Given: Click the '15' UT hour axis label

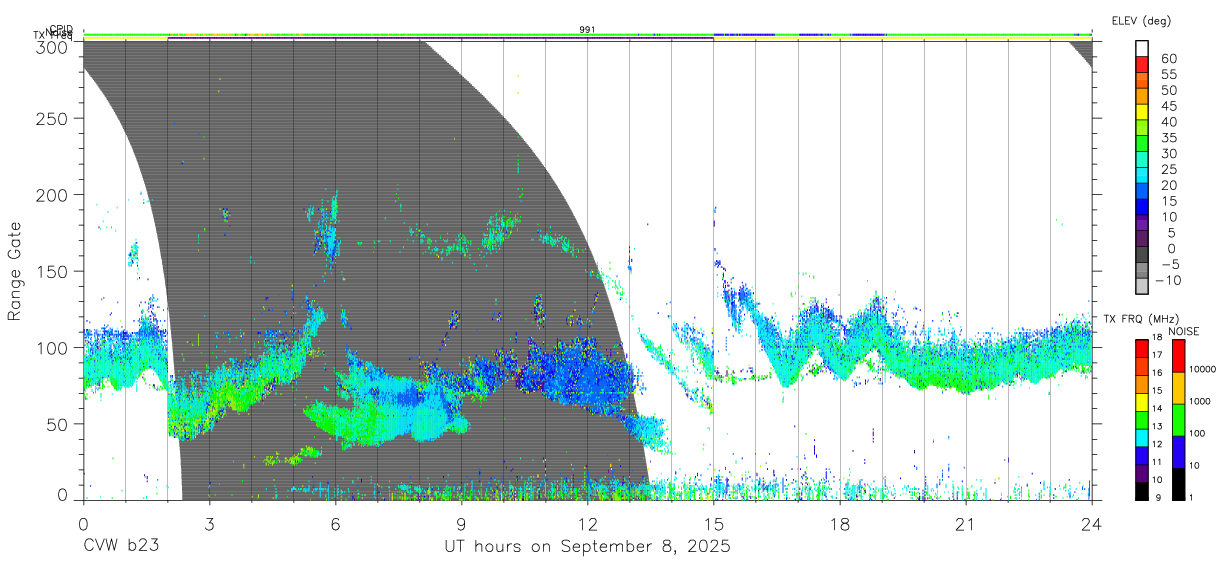Looking at the screenshot, I should (x=714, y=524).
